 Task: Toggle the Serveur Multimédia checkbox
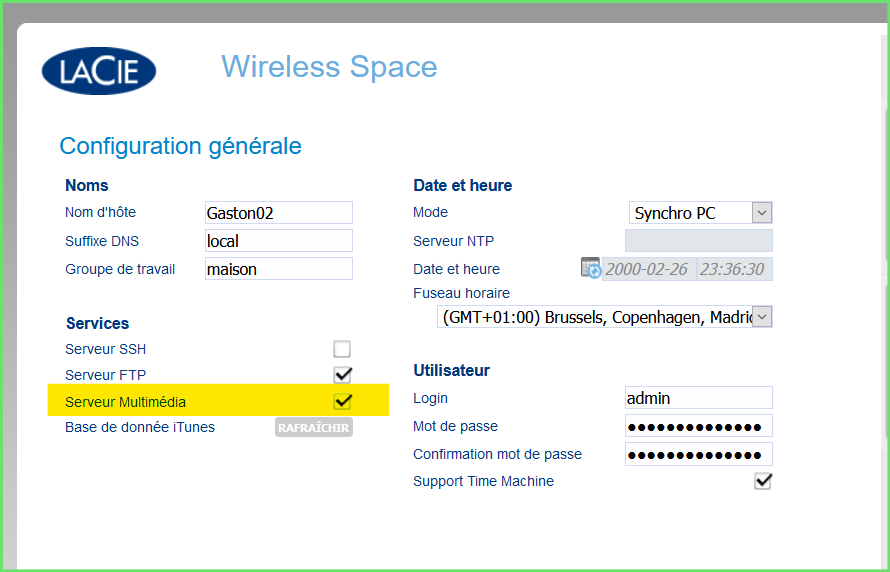(x=342, y=401)
